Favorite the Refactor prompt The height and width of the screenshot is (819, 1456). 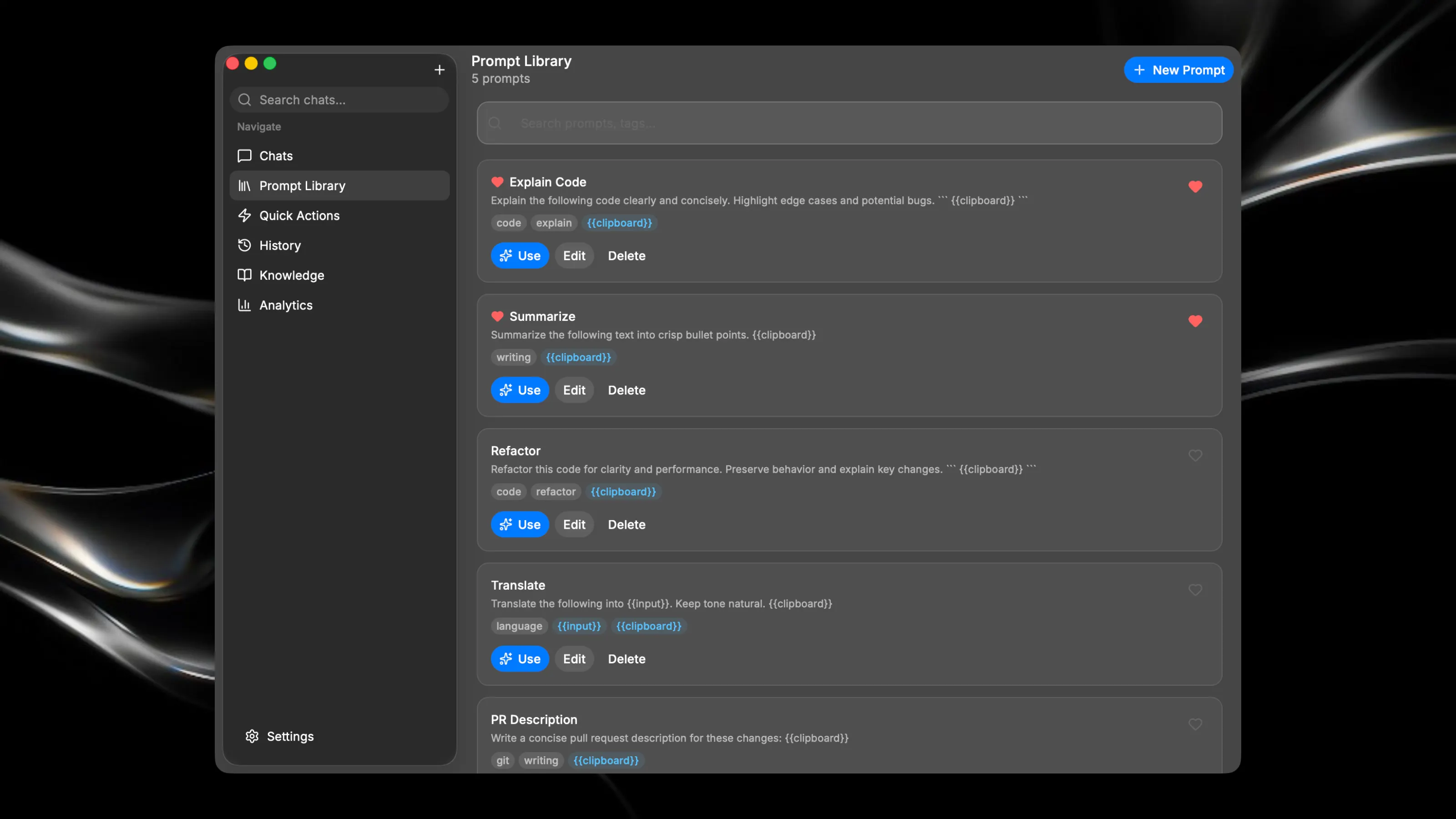(1195, 455)
